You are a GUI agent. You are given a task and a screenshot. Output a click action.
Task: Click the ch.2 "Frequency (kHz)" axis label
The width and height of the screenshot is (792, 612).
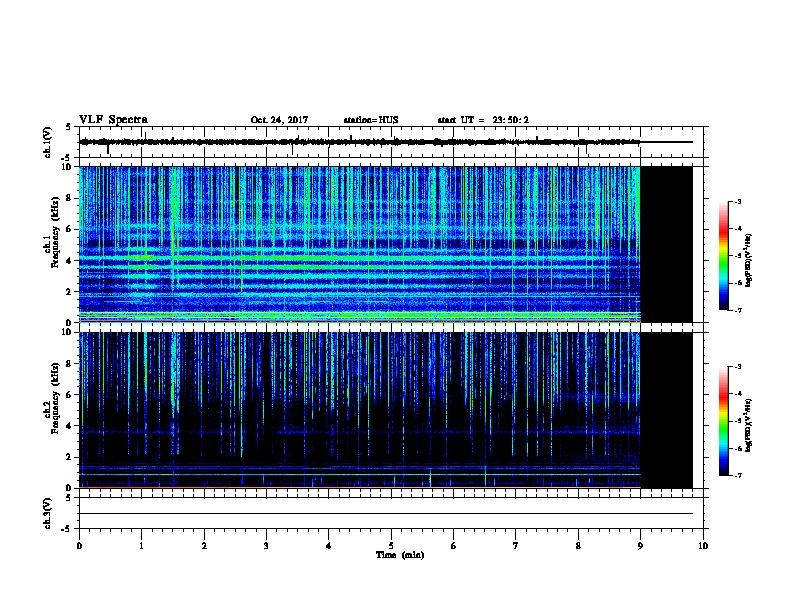[x=55, y=398]
